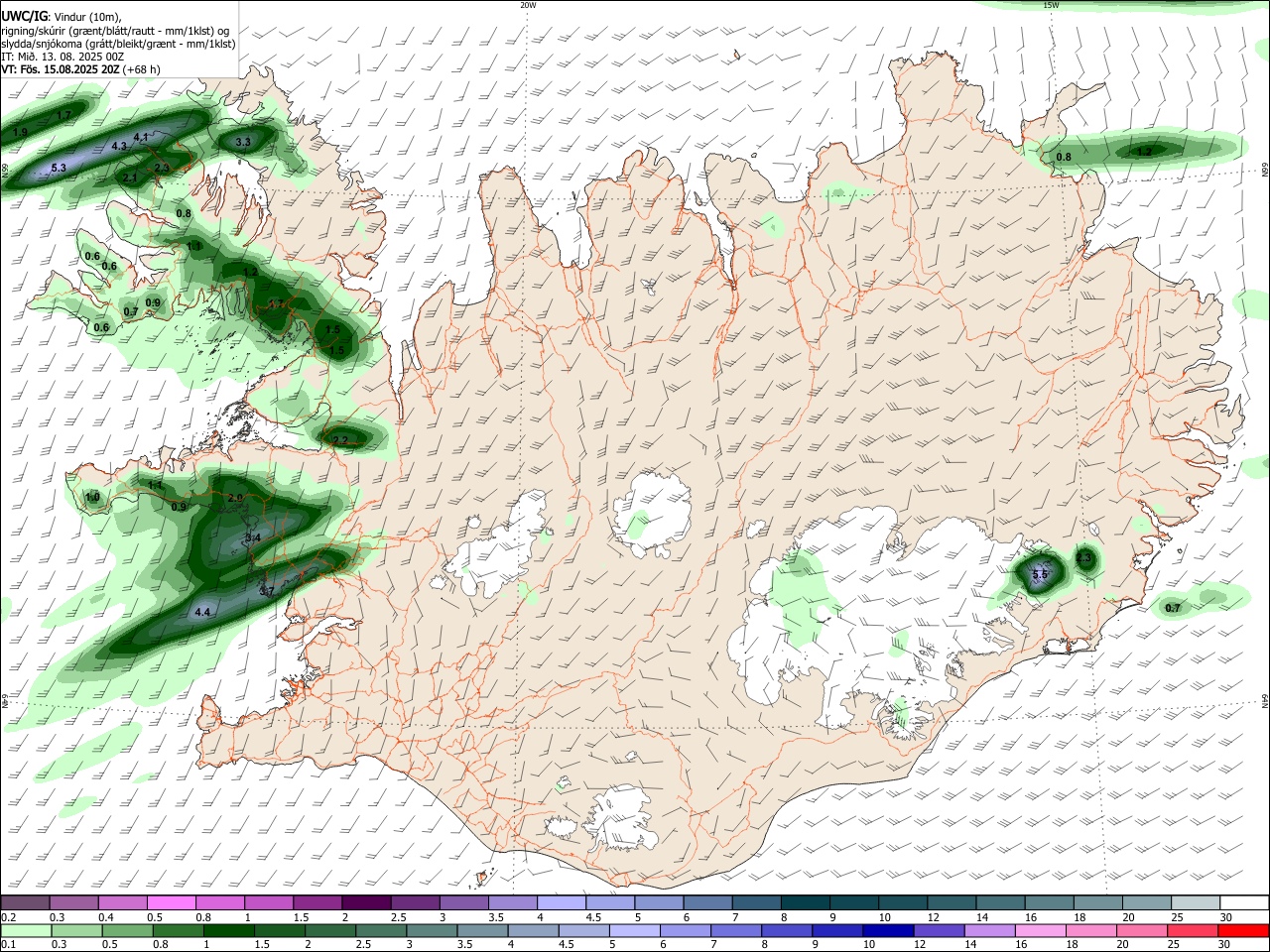Select the VT: Fös. 15.08.2025 20Z valid time

(x=61, y=69)
